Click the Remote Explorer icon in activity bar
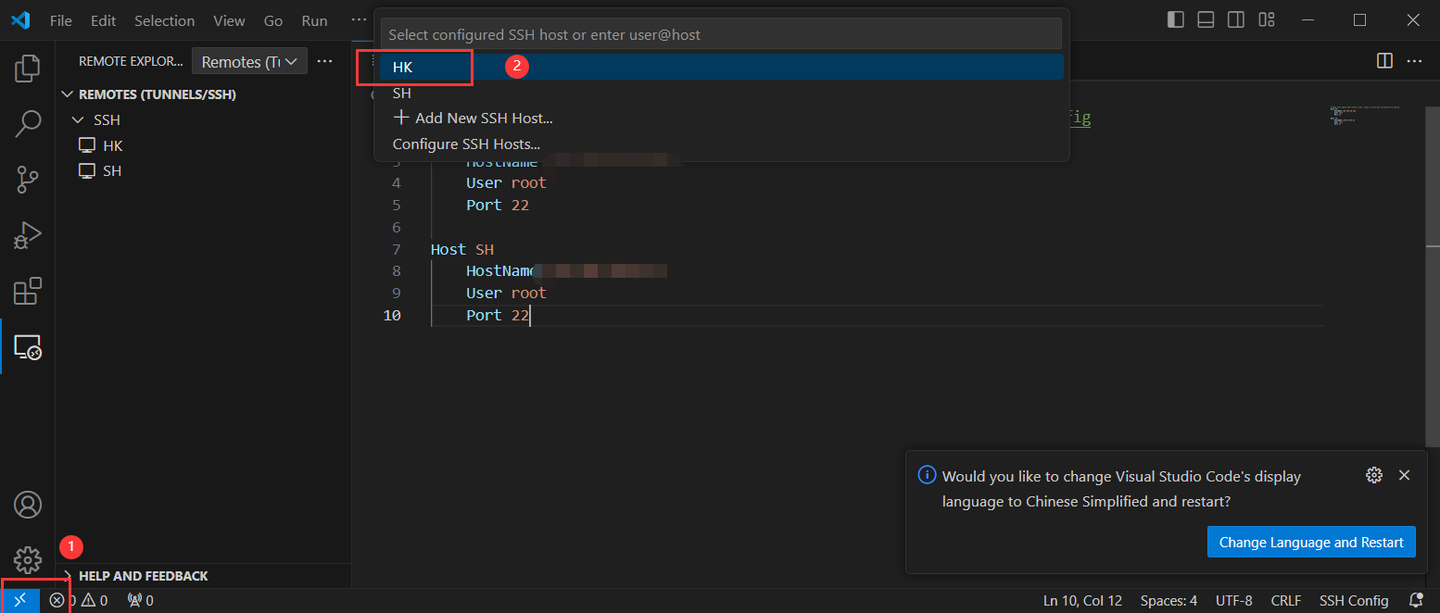Screen dimensions: 1440x613 27,346
